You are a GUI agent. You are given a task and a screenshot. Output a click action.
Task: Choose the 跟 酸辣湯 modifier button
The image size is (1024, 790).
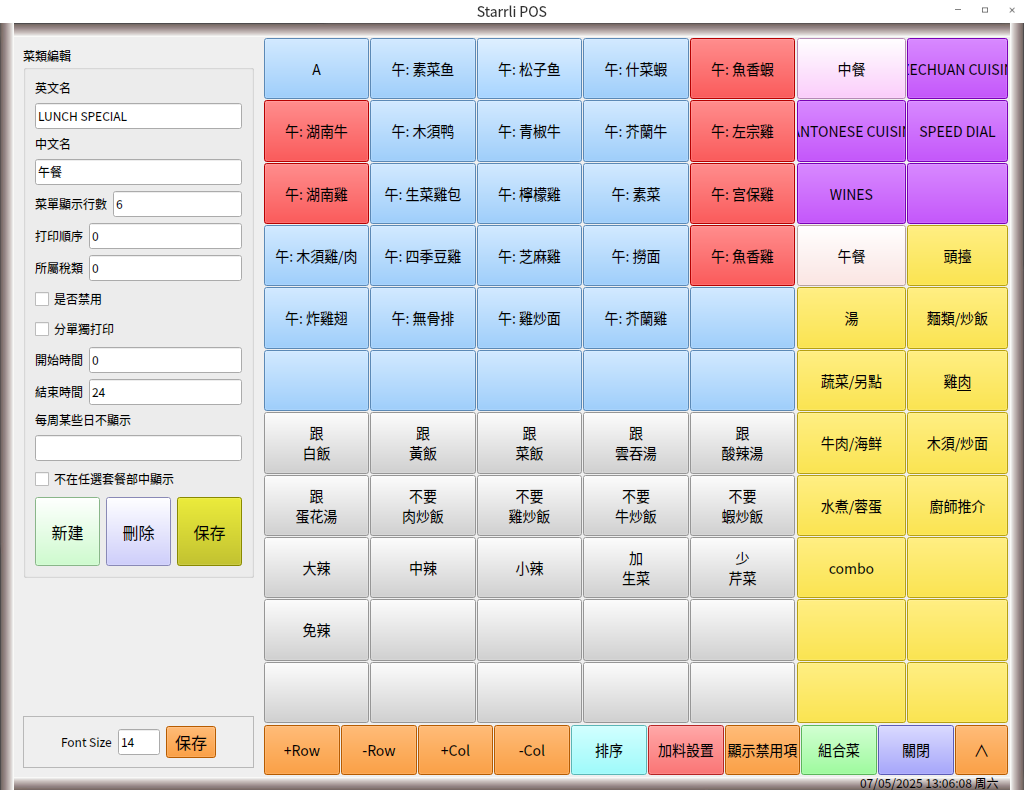coord(742,444)
